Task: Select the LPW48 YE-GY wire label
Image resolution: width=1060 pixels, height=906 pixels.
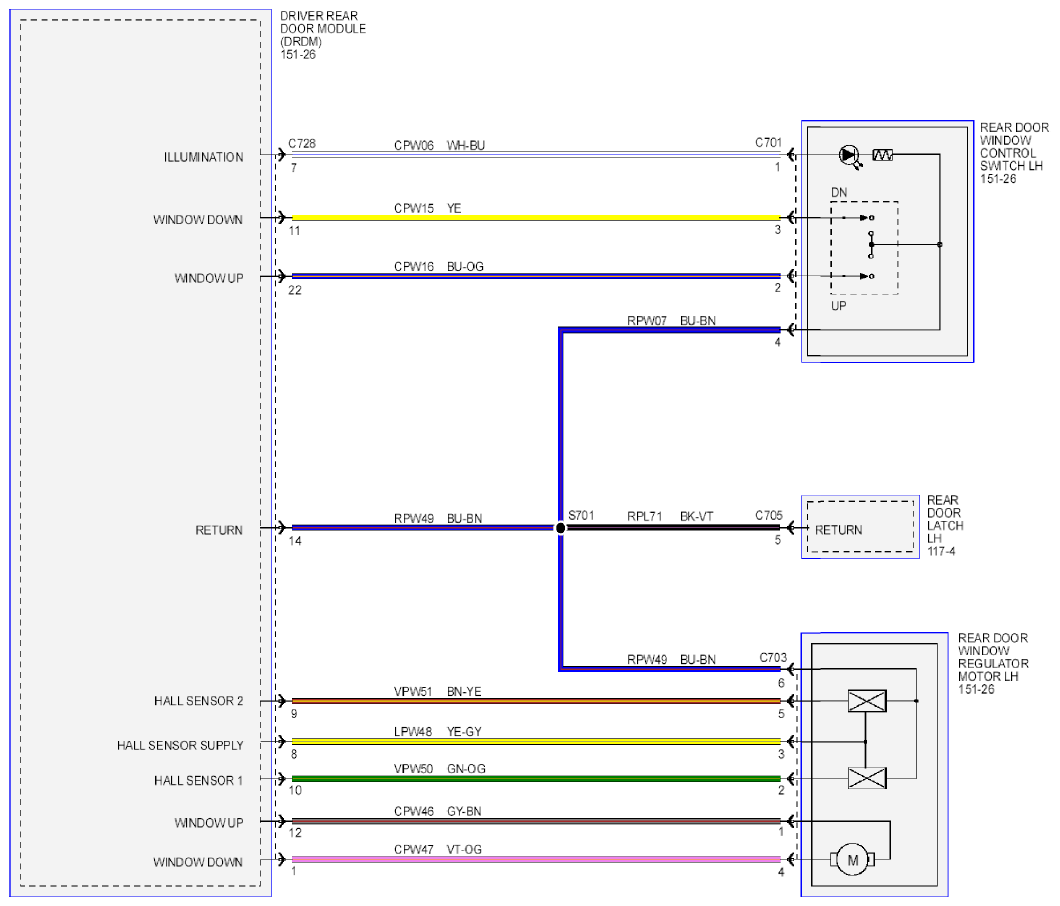Action: coord(438,732)
